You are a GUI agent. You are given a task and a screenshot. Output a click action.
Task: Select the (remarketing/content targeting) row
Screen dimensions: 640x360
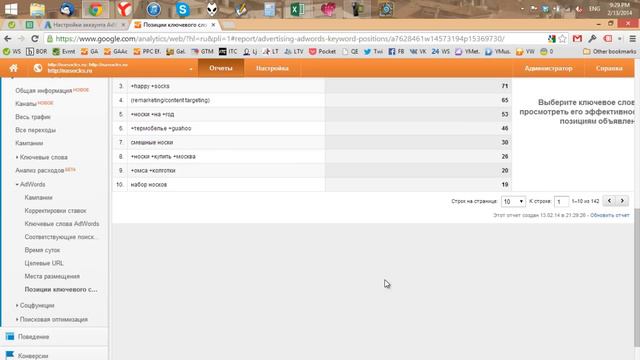click(x=312, y=100)
